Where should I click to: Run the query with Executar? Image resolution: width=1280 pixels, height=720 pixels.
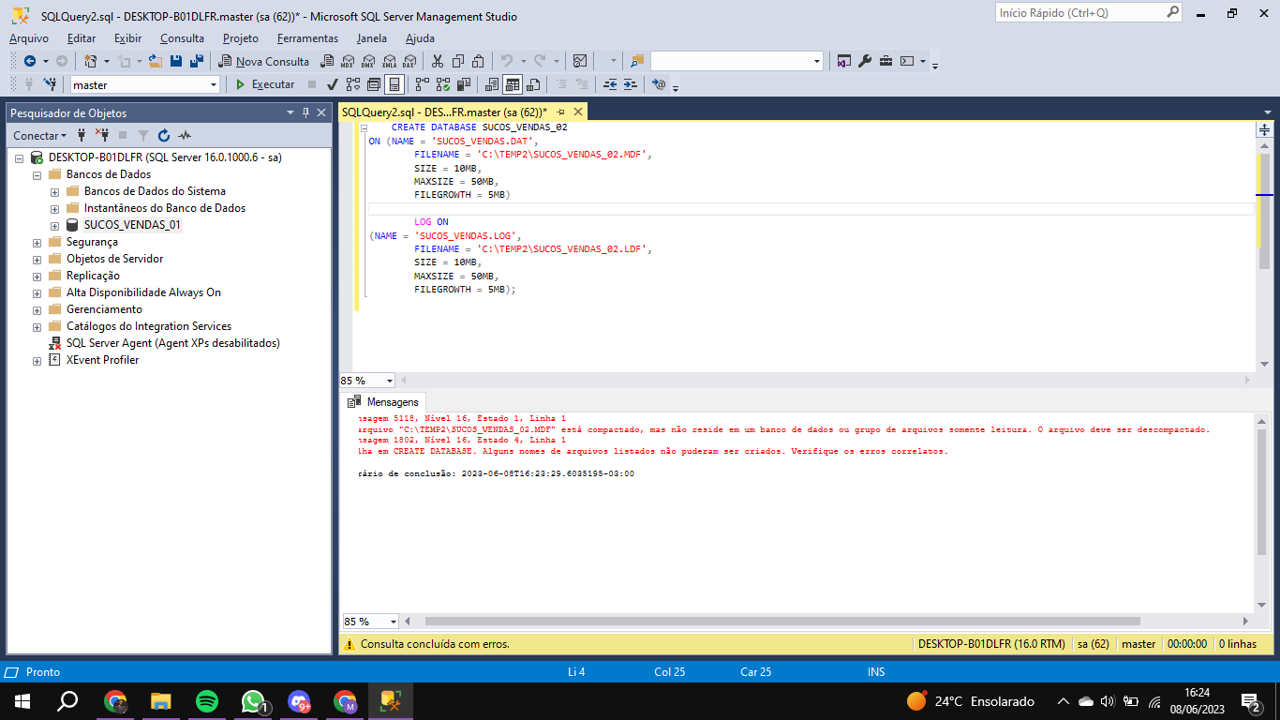265,85
